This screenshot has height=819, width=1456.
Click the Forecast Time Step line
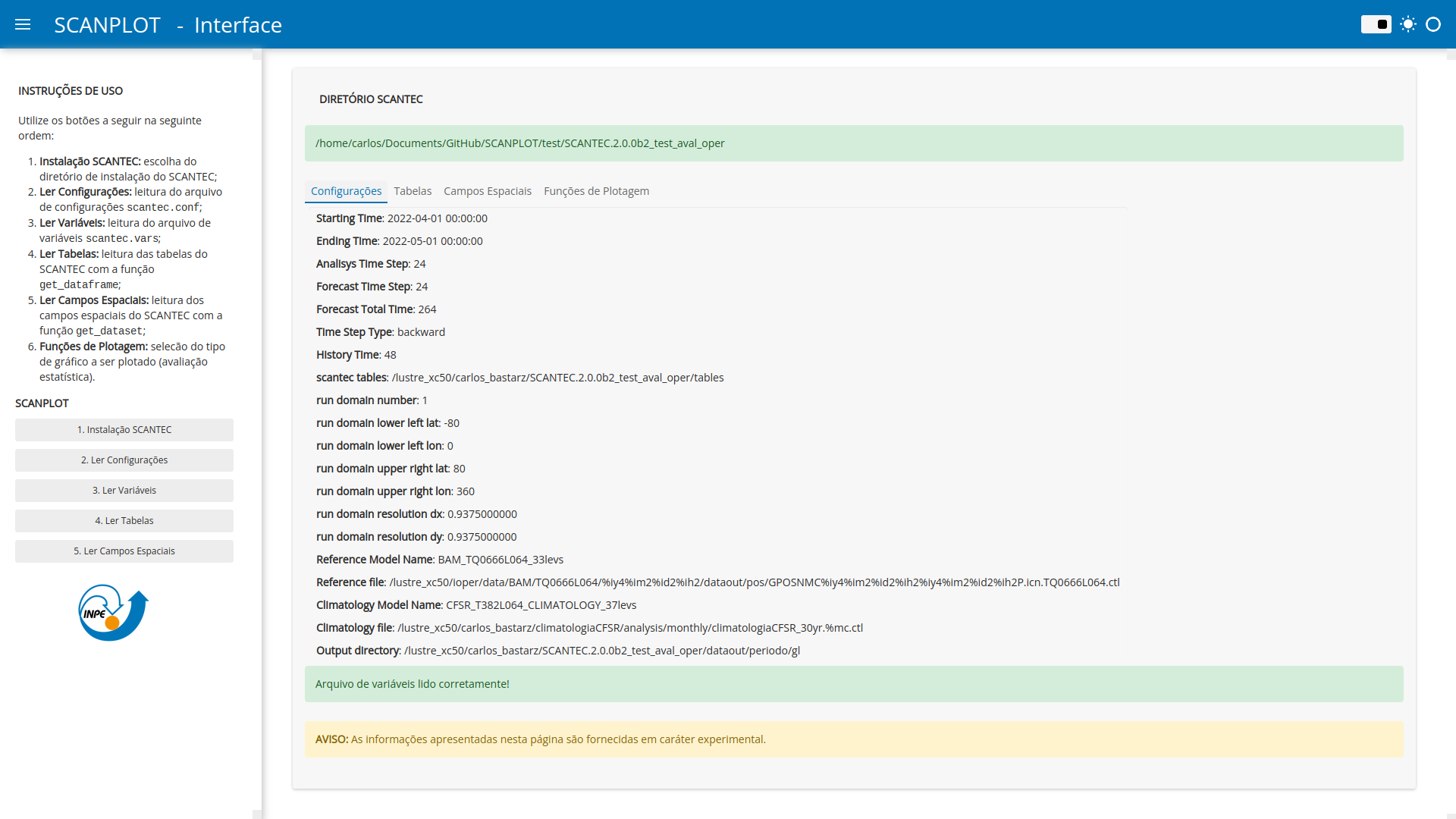pos(372,287)
